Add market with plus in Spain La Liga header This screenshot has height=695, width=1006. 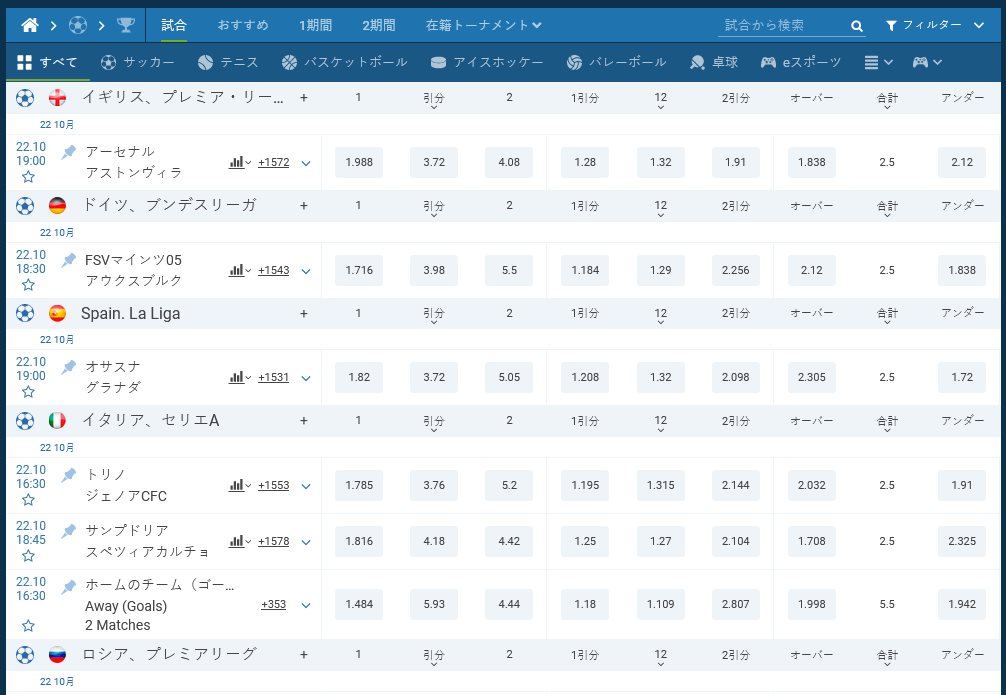(304, 313)
